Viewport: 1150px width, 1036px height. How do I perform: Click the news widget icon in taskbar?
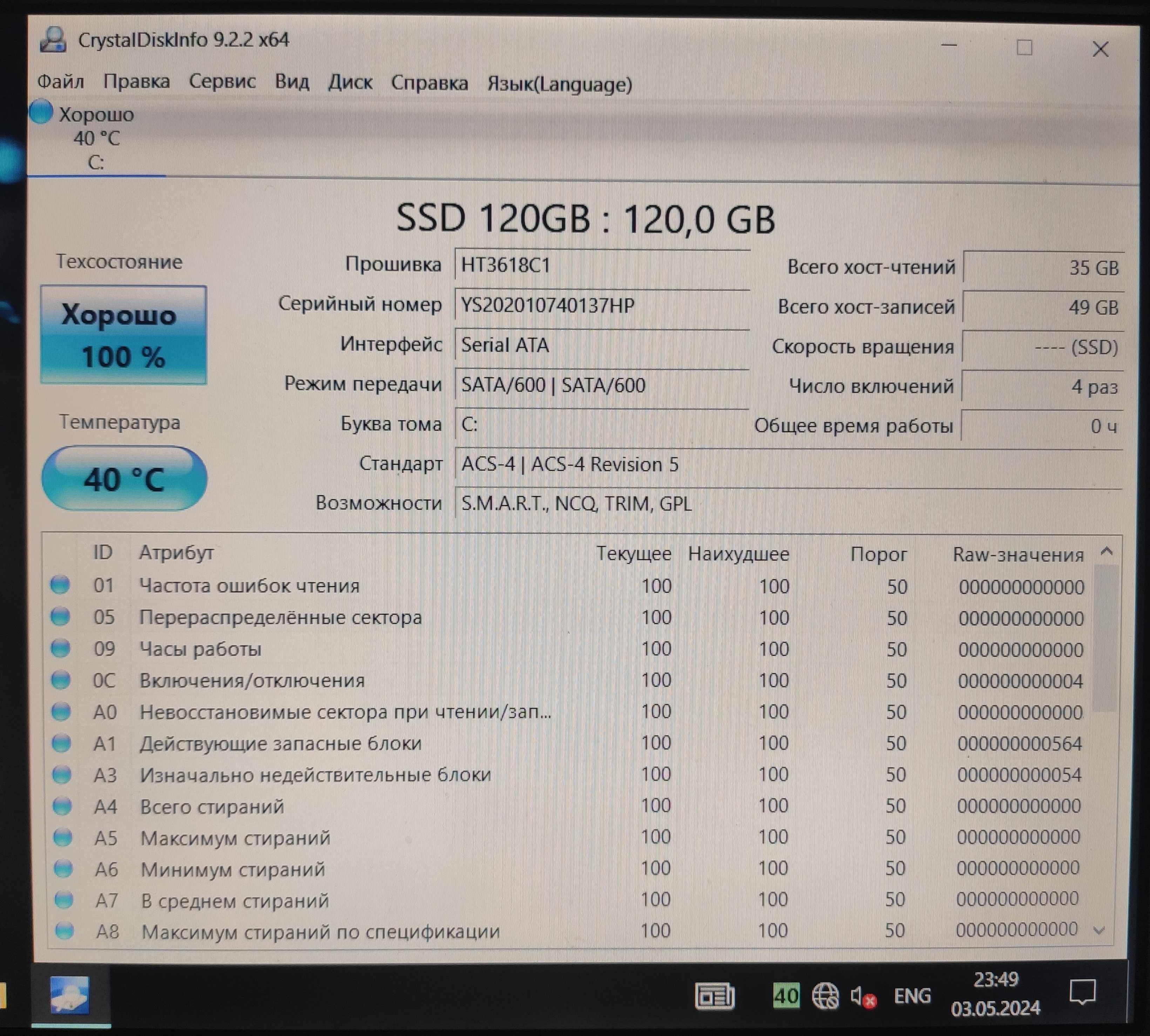716,997
